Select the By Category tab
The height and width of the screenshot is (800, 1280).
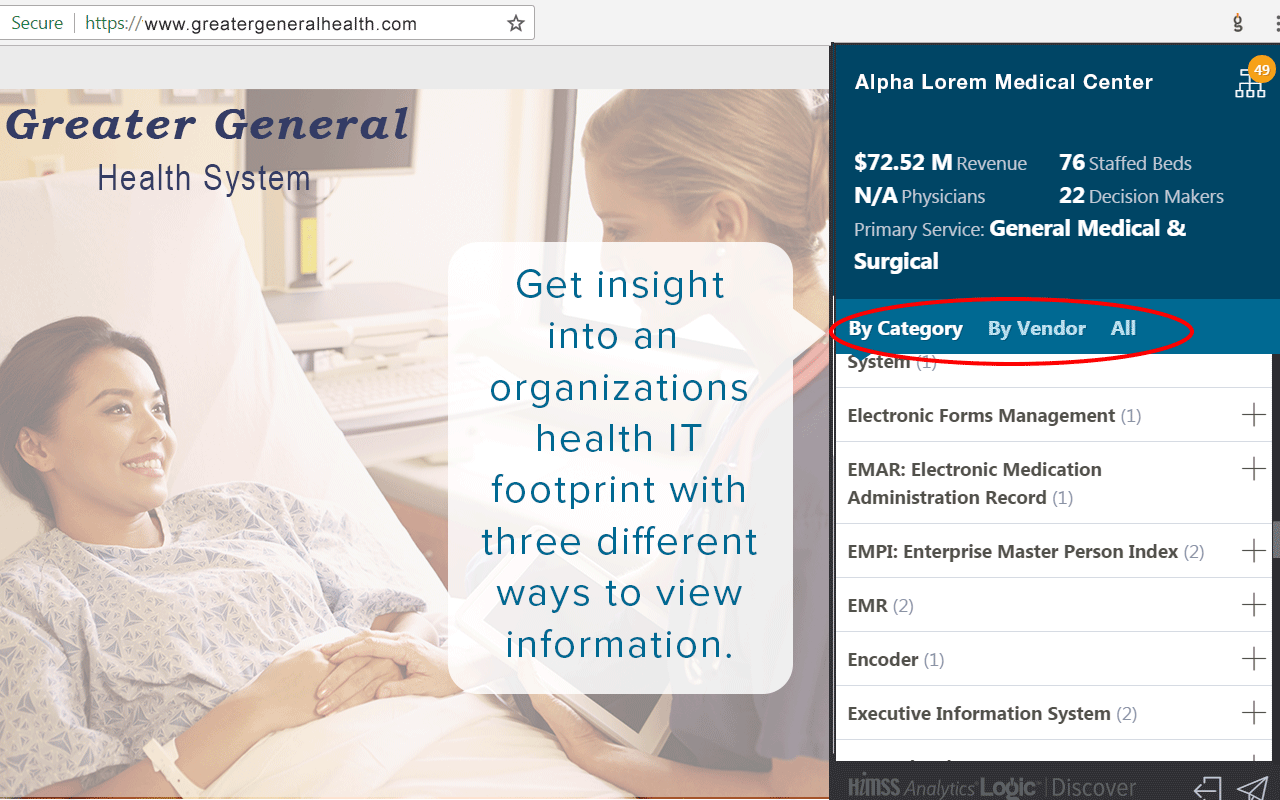click(x=904, y=328)
